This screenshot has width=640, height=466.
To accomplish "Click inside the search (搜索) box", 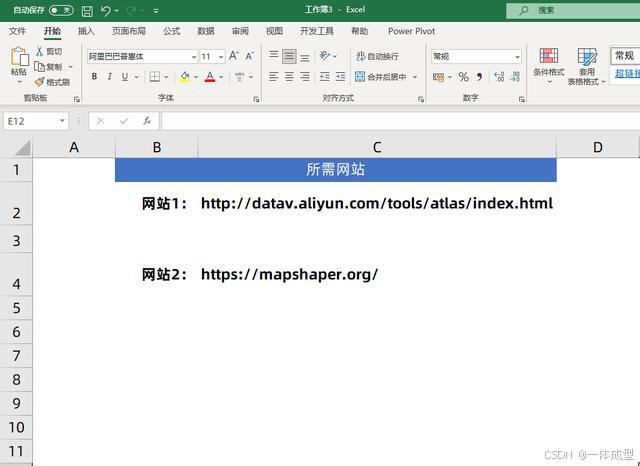I will [573, 11].
